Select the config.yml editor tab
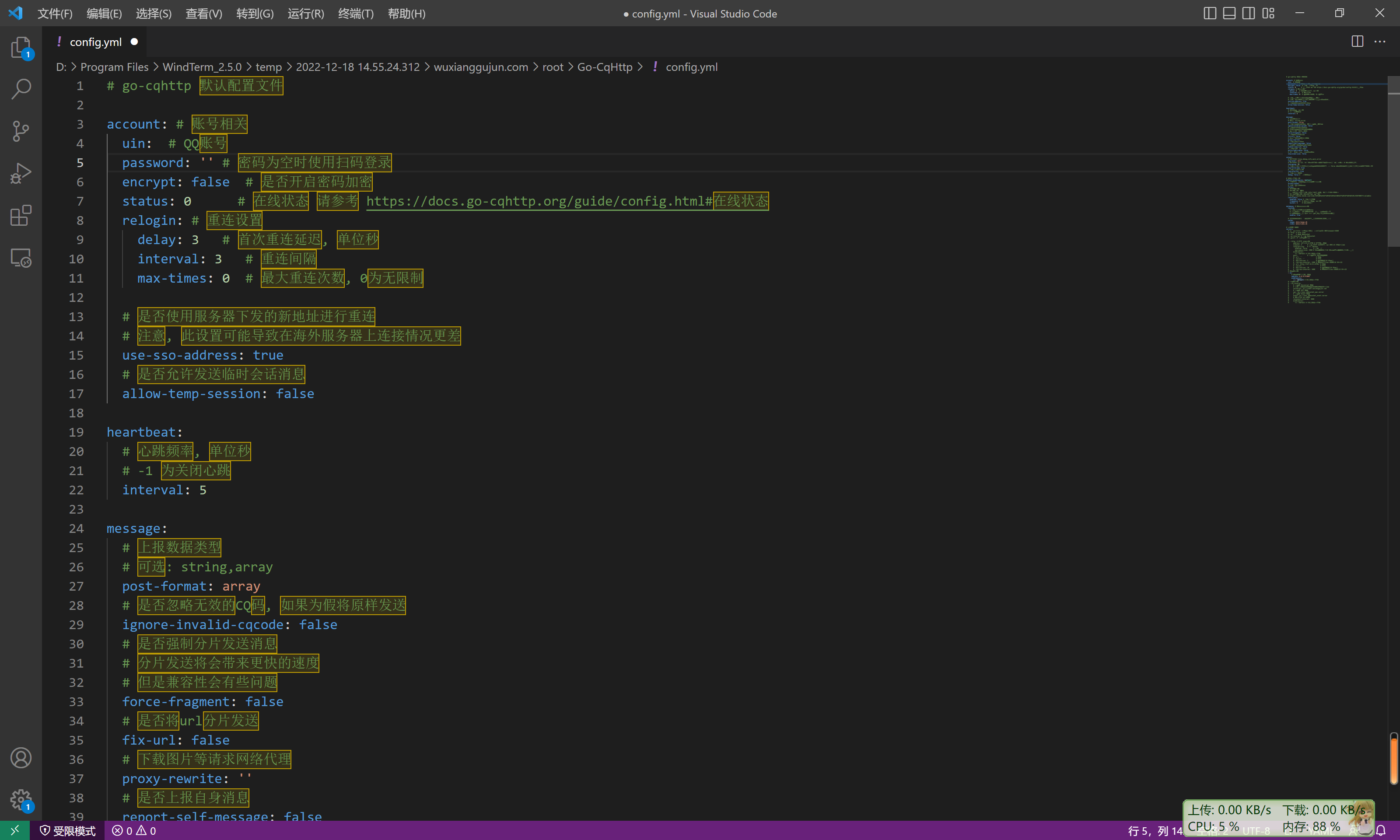 click(96, 41)
